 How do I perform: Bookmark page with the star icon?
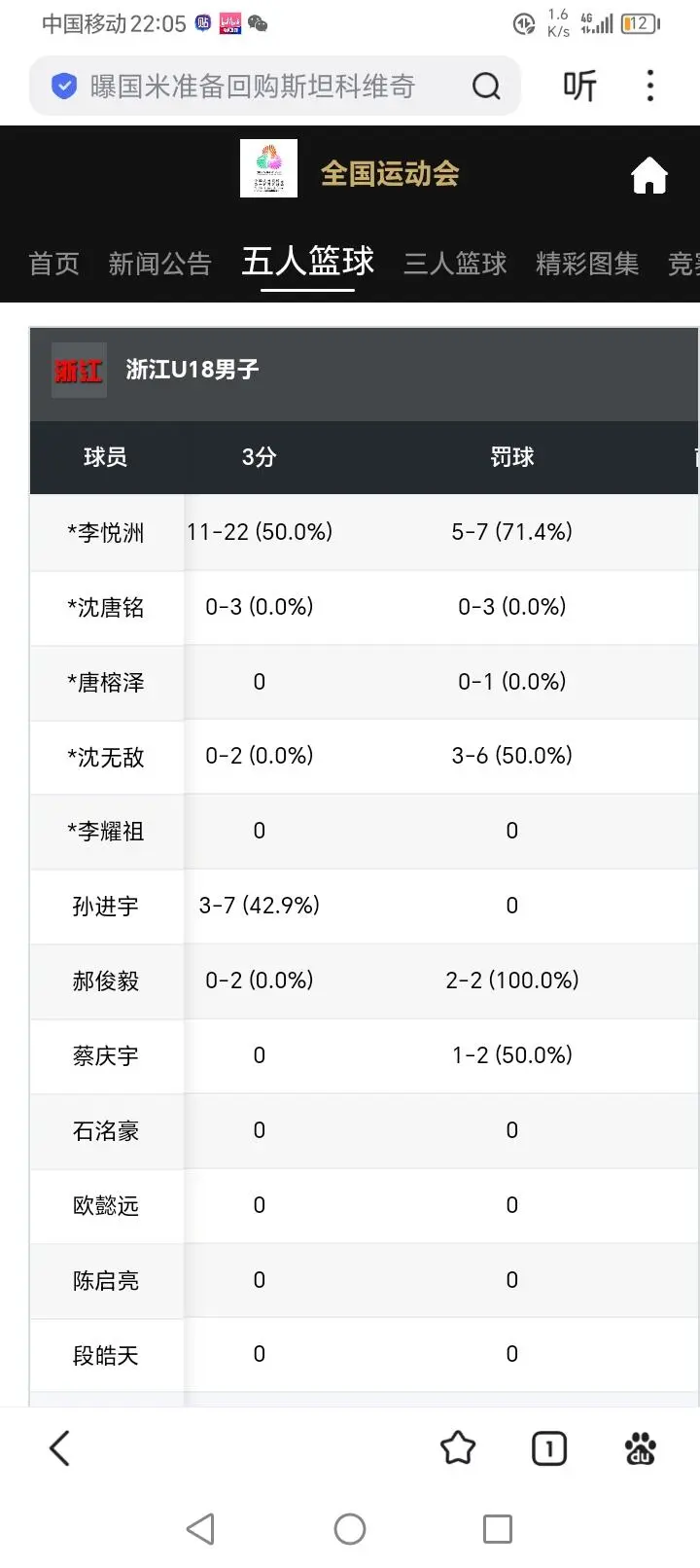click(458, 1448)
